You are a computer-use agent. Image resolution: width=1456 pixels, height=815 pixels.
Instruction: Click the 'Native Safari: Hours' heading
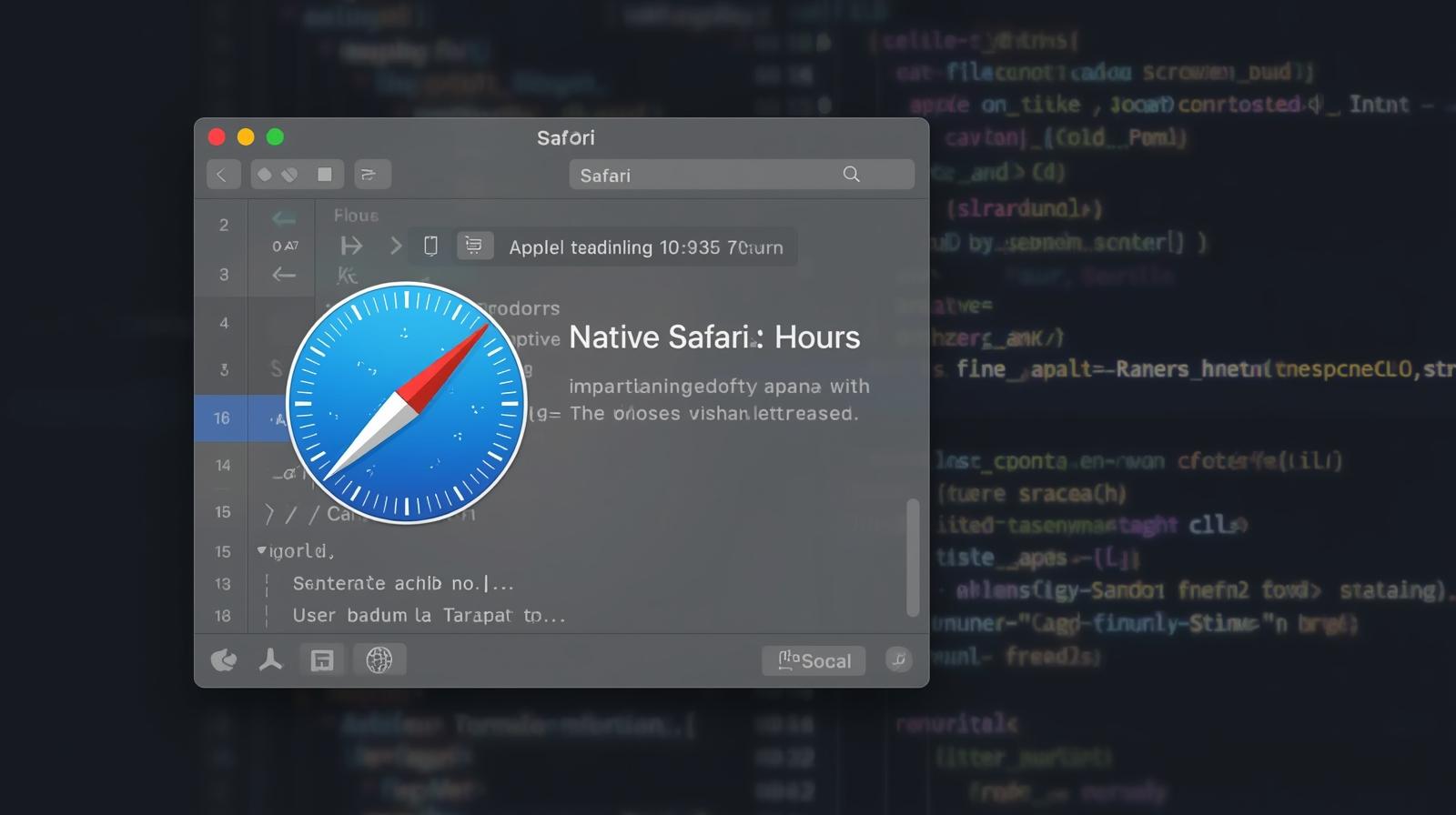pyautogui.click(x=714, y=337)
